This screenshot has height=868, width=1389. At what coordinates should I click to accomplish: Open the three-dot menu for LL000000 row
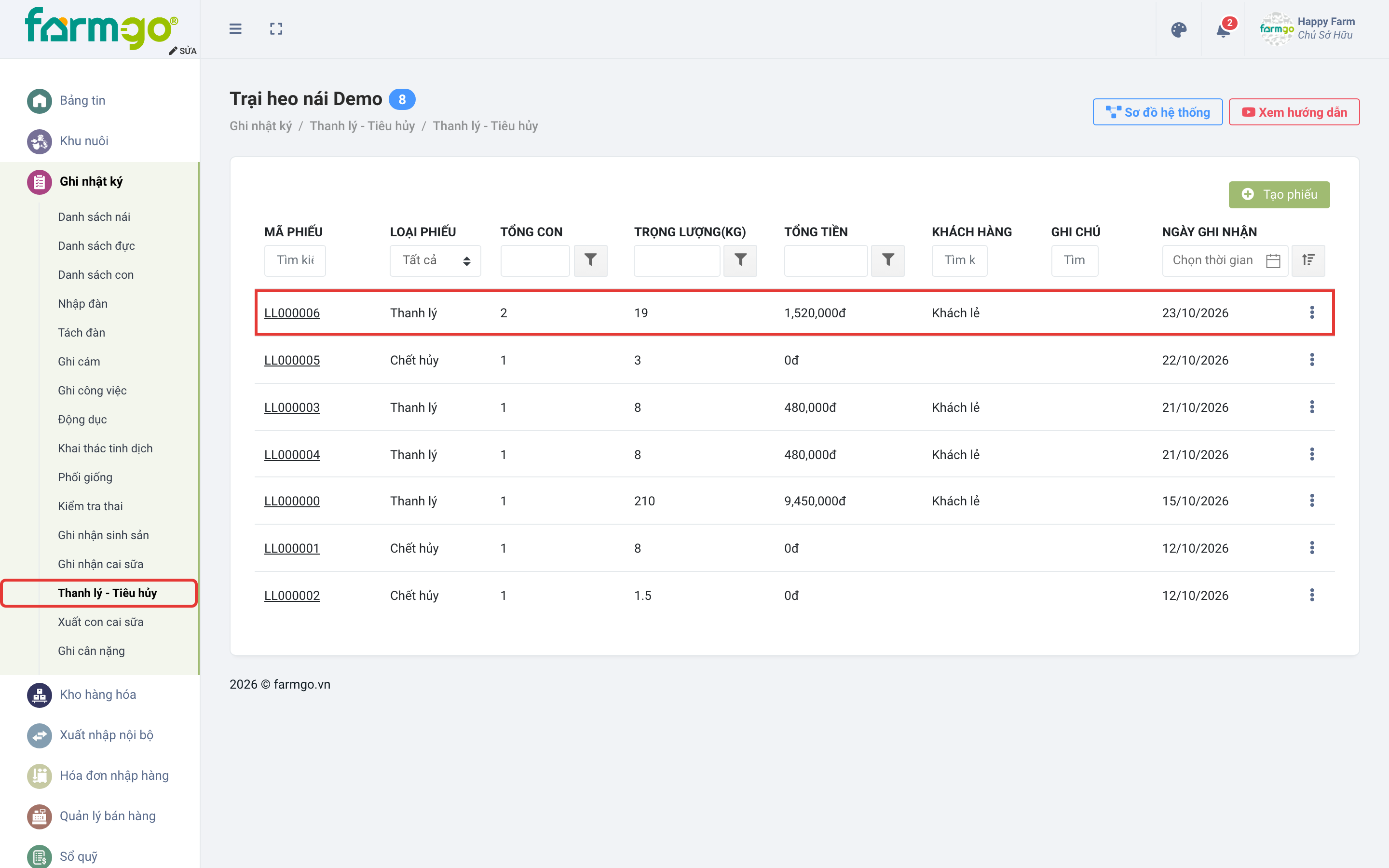pos(1311,501)
